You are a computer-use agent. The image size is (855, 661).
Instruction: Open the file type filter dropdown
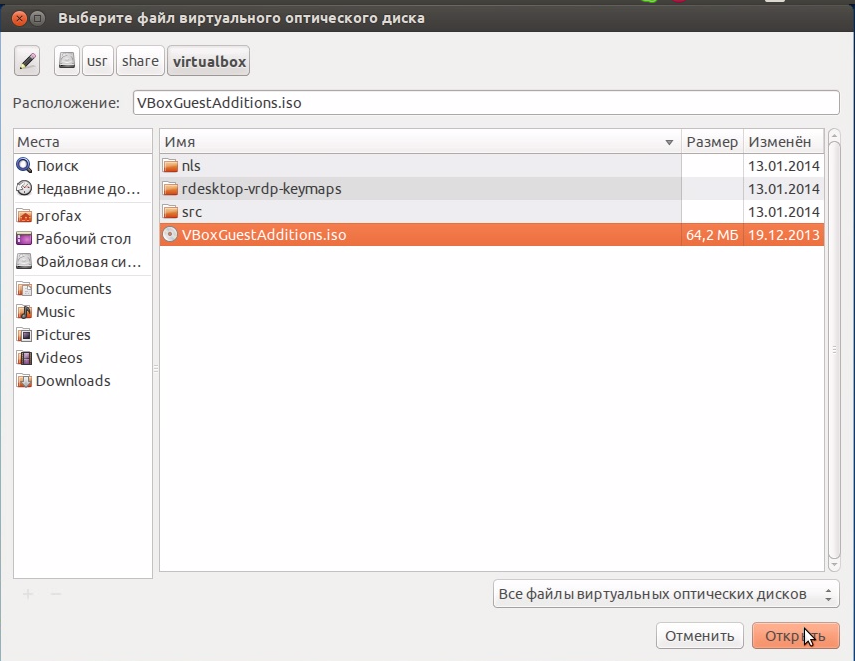pos(666,594)
